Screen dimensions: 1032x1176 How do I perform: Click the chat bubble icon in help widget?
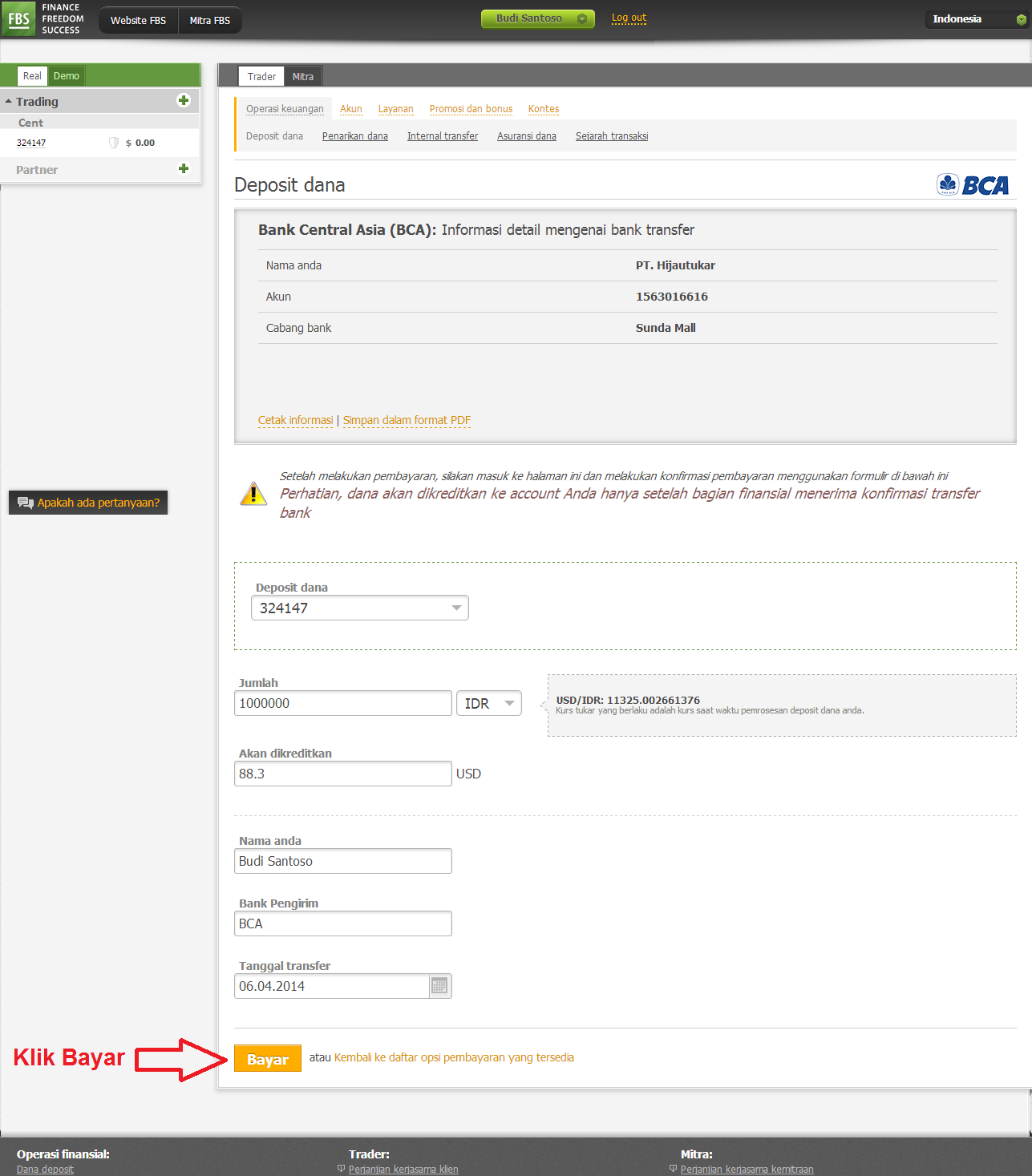(x=26, y=503)
